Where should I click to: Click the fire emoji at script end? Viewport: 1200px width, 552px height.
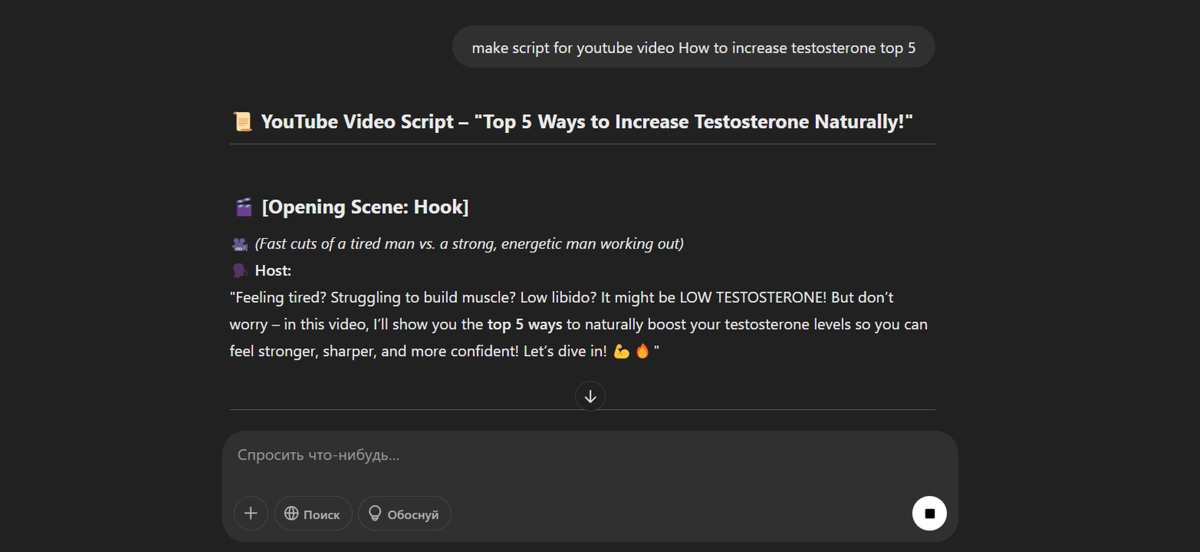pos(642,352)
